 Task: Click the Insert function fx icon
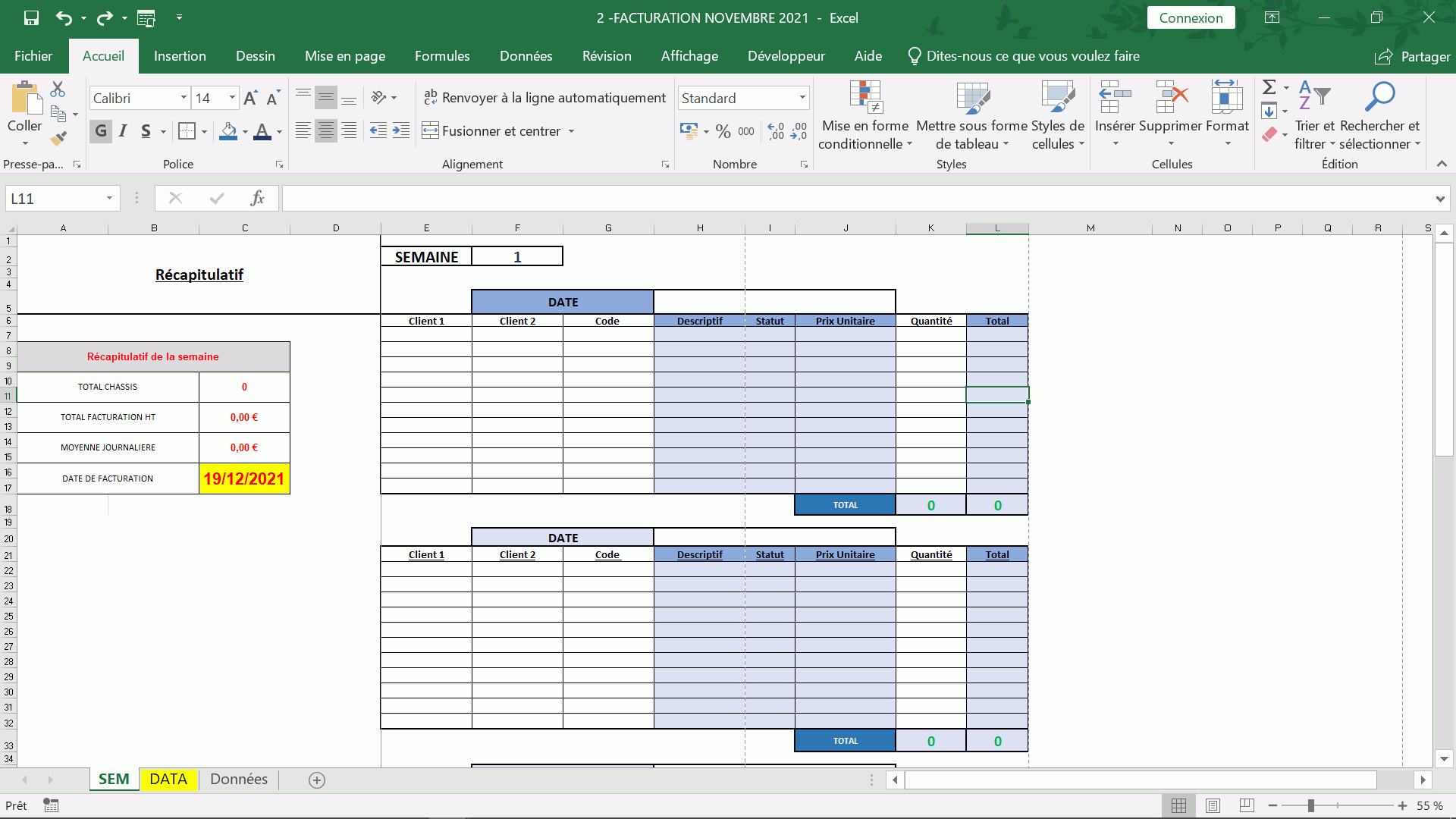(257, 198)
